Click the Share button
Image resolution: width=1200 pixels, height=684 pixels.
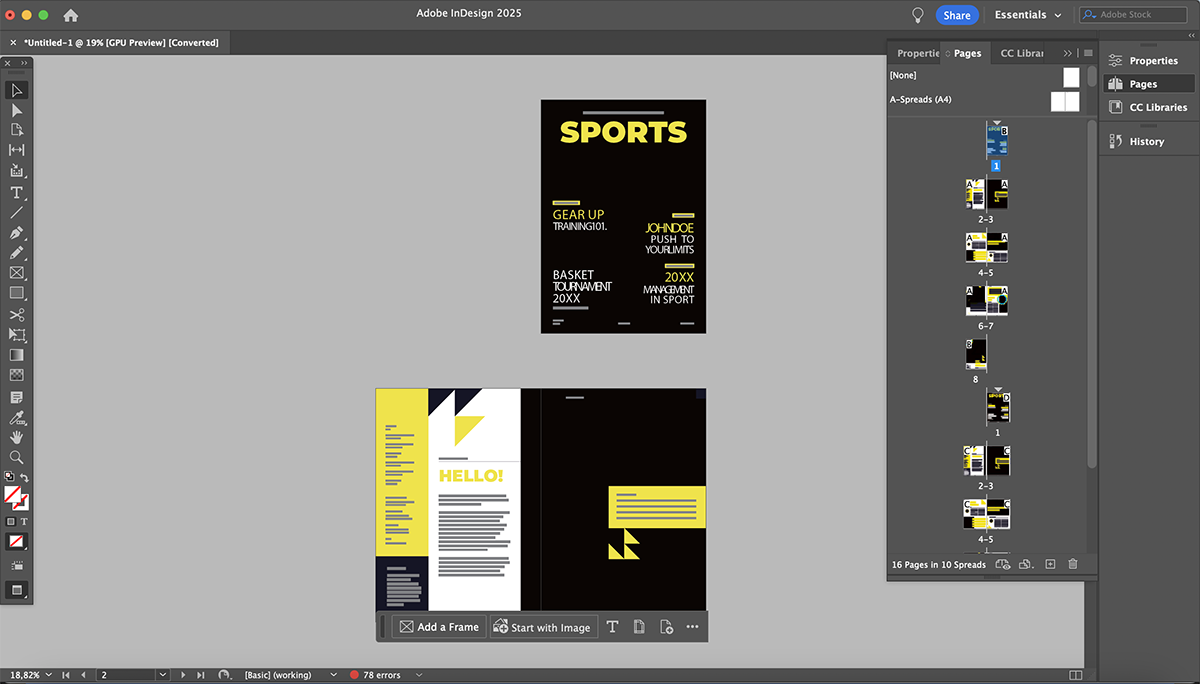(957, 15)
